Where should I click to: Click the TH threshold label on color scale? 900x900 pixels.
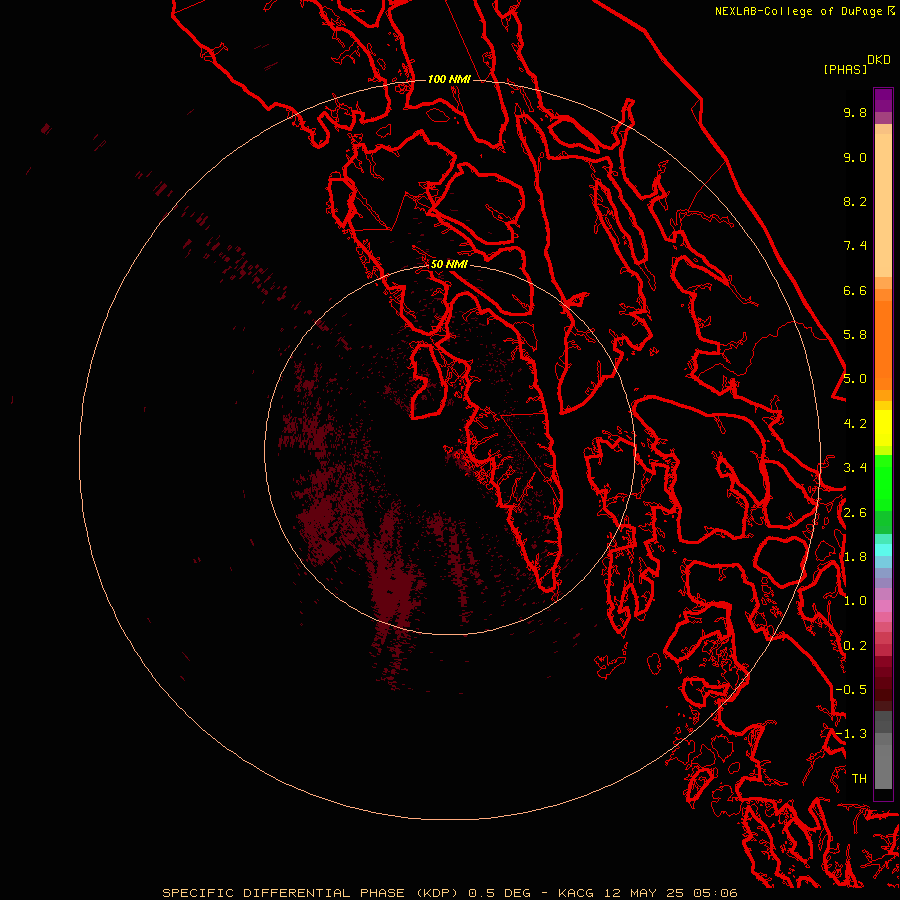coord(859,779)
